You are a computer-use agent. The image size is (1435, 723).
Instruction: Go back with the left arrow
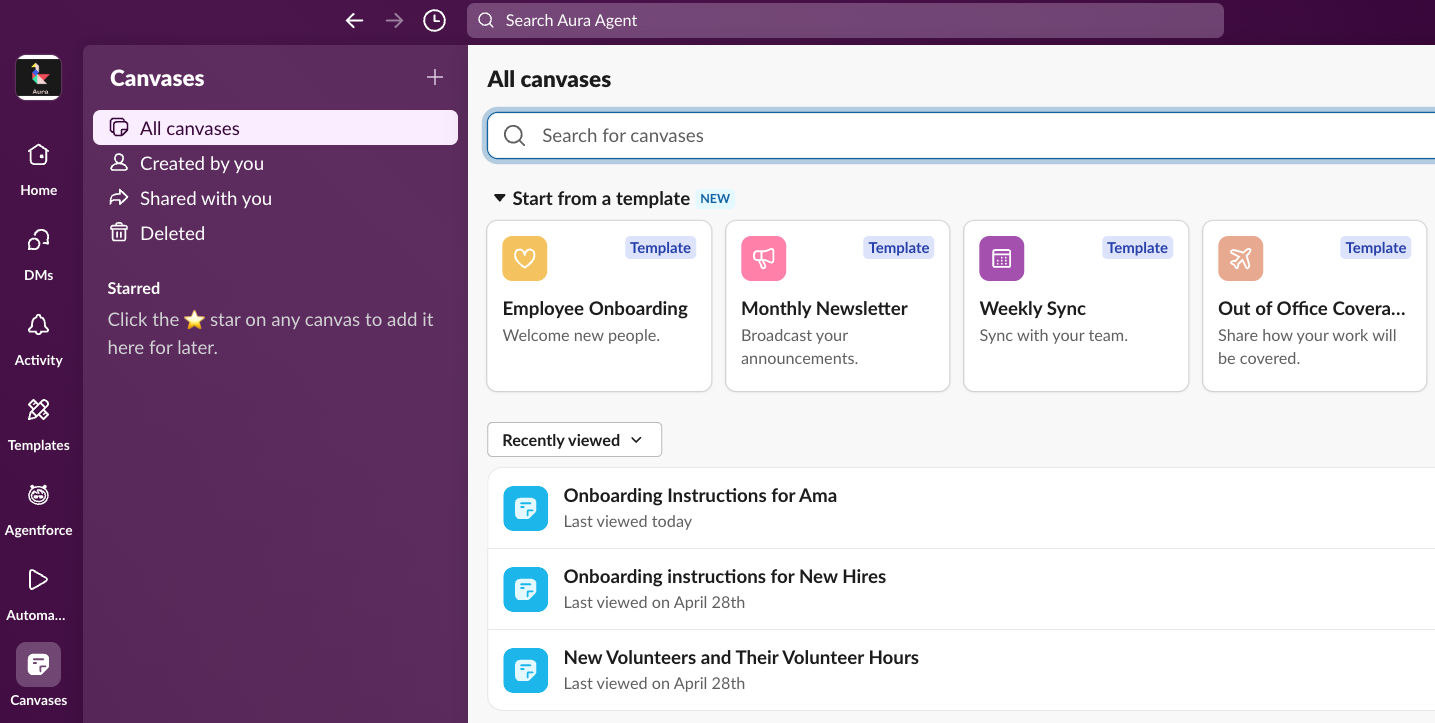click(x=354, y=20)
